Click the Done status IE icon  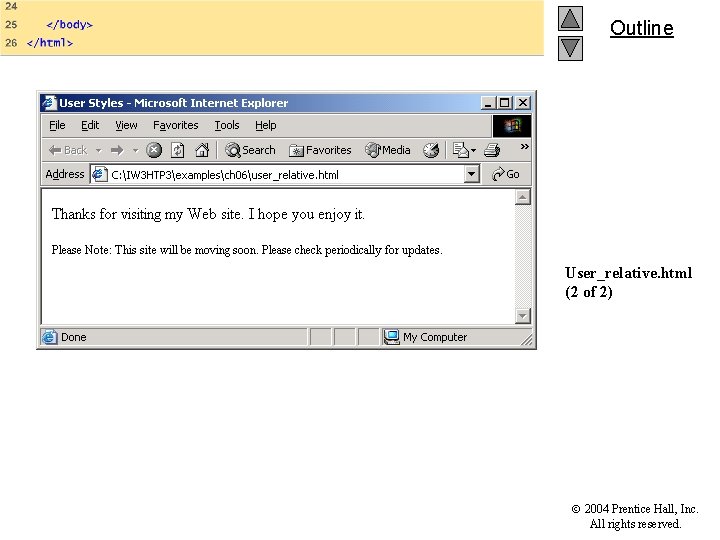click(49, 338)
